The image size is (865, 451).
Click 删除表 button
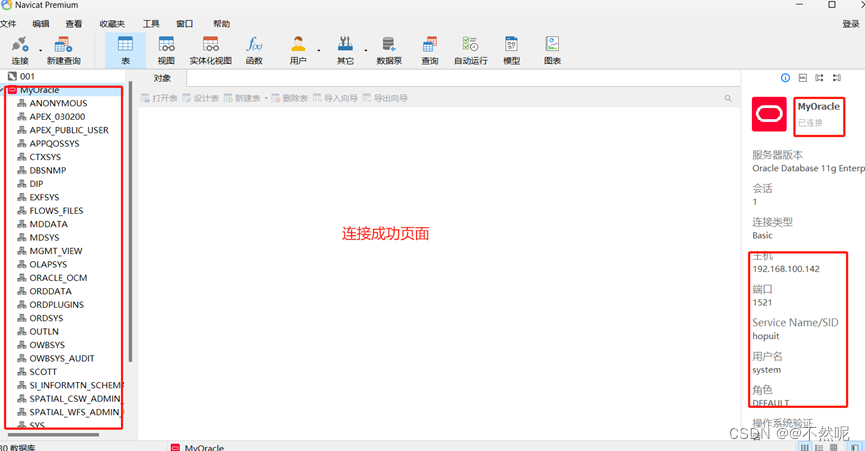pyautogui.click(x=290, y=98)
